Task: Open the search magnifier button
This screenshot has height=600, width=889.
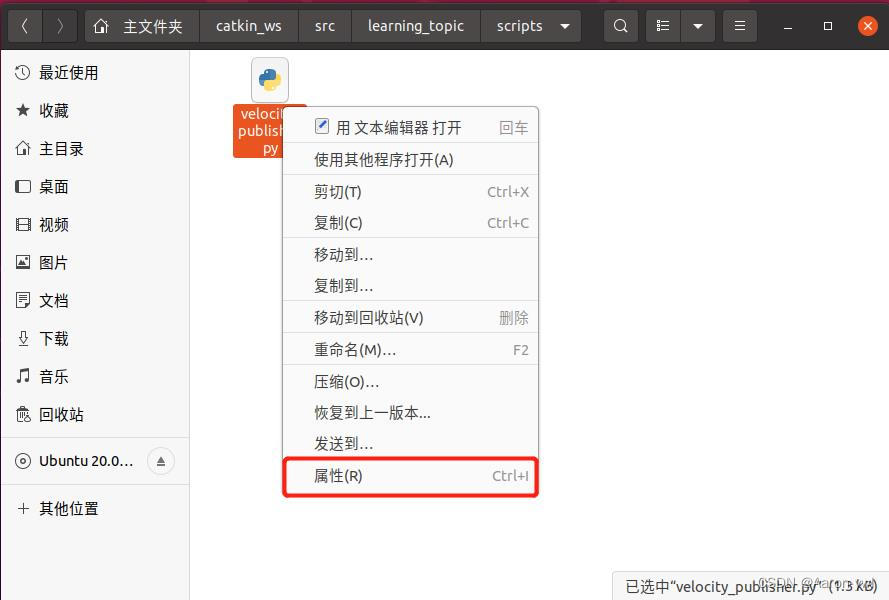Action: 621,26
